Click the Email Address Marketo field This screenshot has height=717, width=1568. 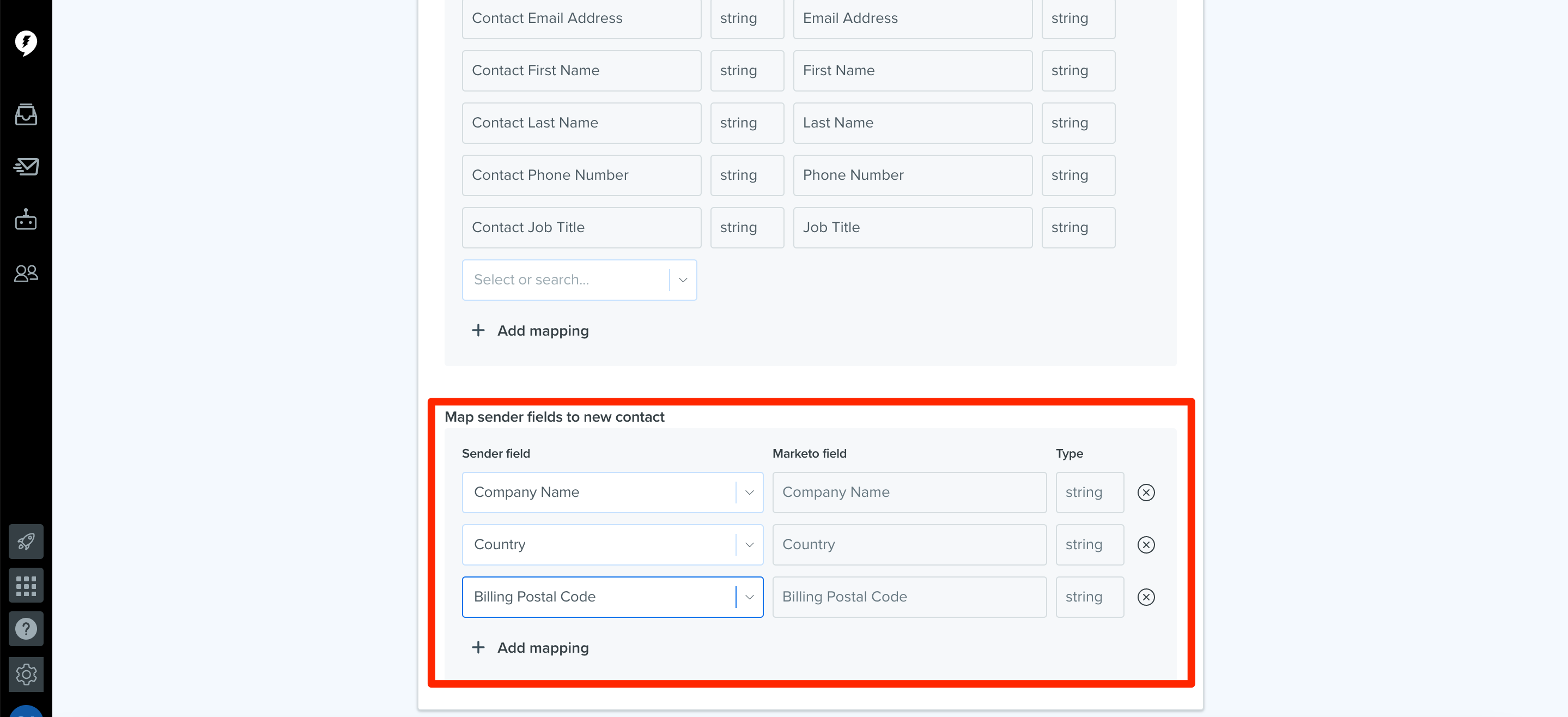[x=913, y=19]
